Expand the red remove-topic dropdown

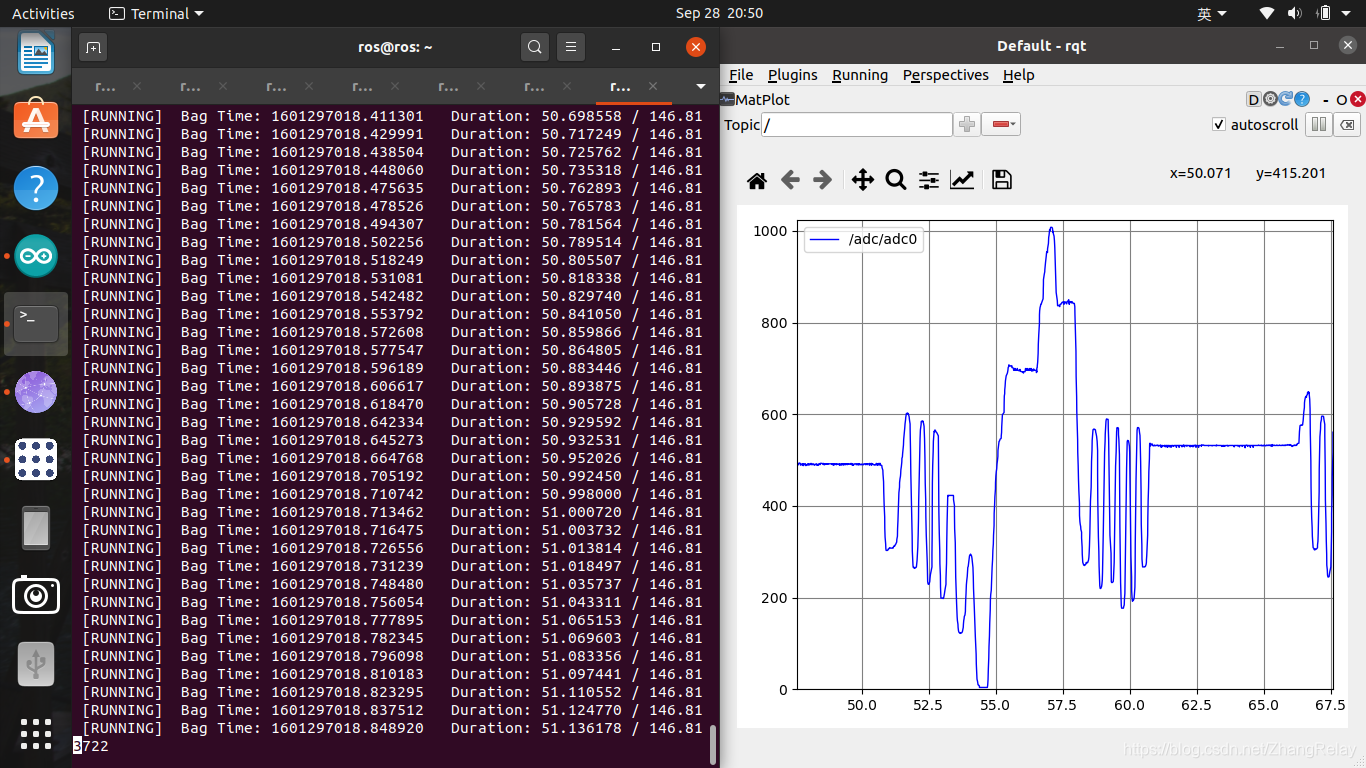click(1001, 125)
